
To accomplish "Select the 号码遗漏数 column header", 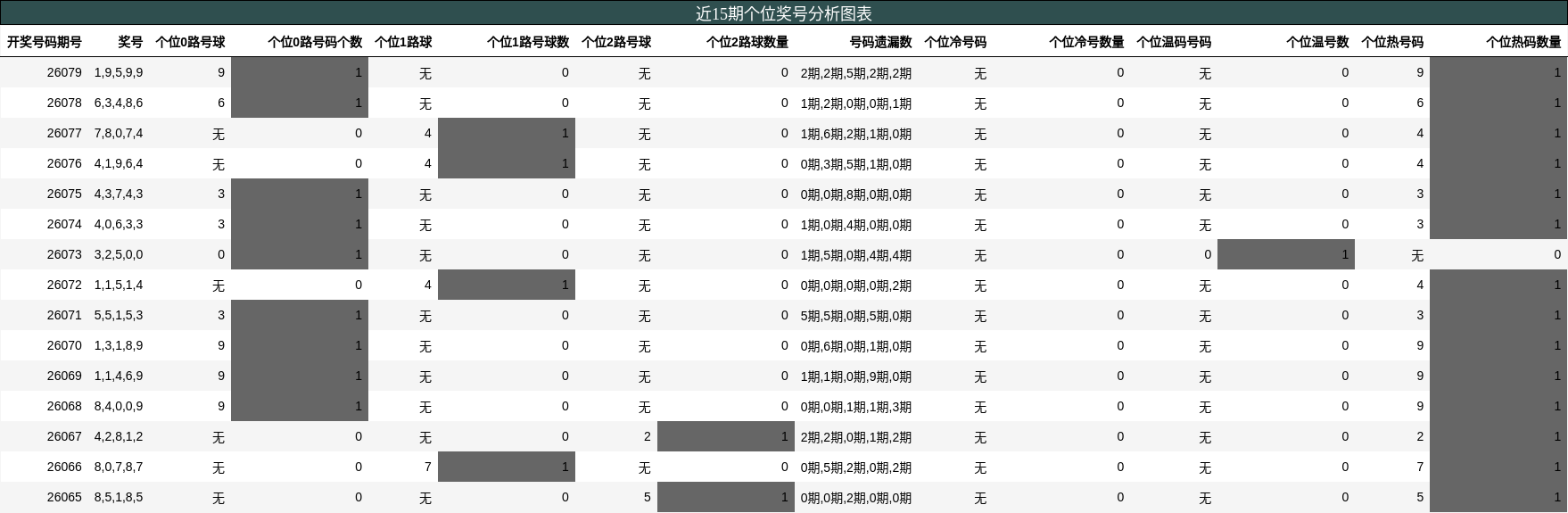I will 880,42.
